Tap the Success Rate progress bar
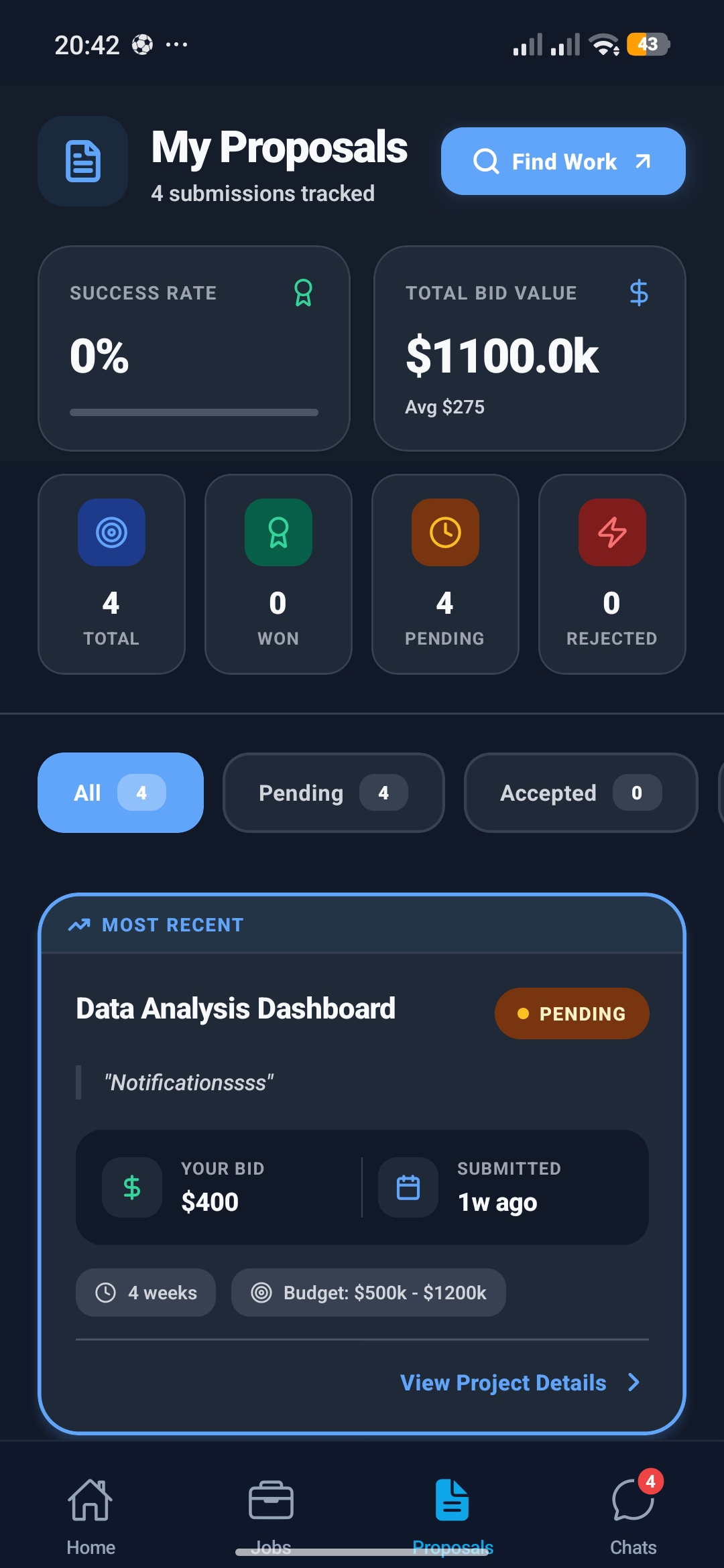The height and width of the screenshot is (1568, 724). (194, 412)
